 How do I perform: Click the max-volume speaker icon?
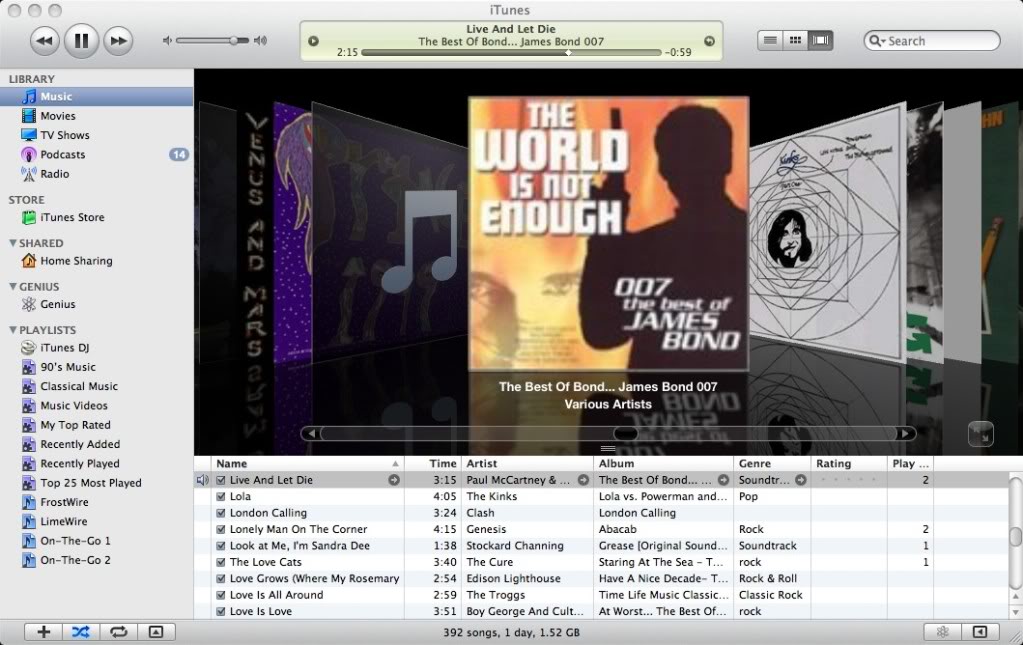point(260,40)
